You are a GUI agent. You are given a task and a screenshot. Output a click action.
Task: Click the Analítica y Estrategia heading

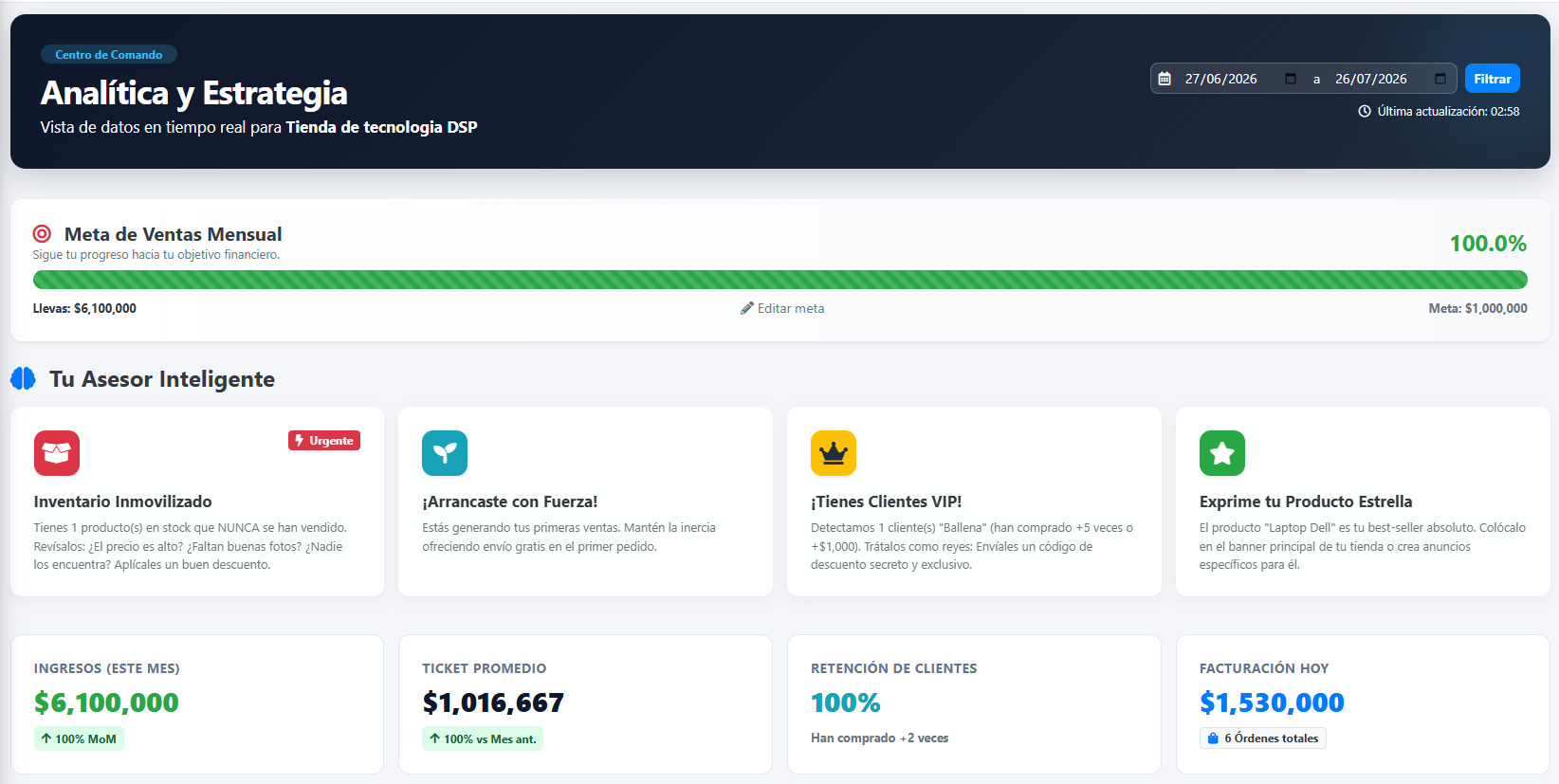(193, 93)
